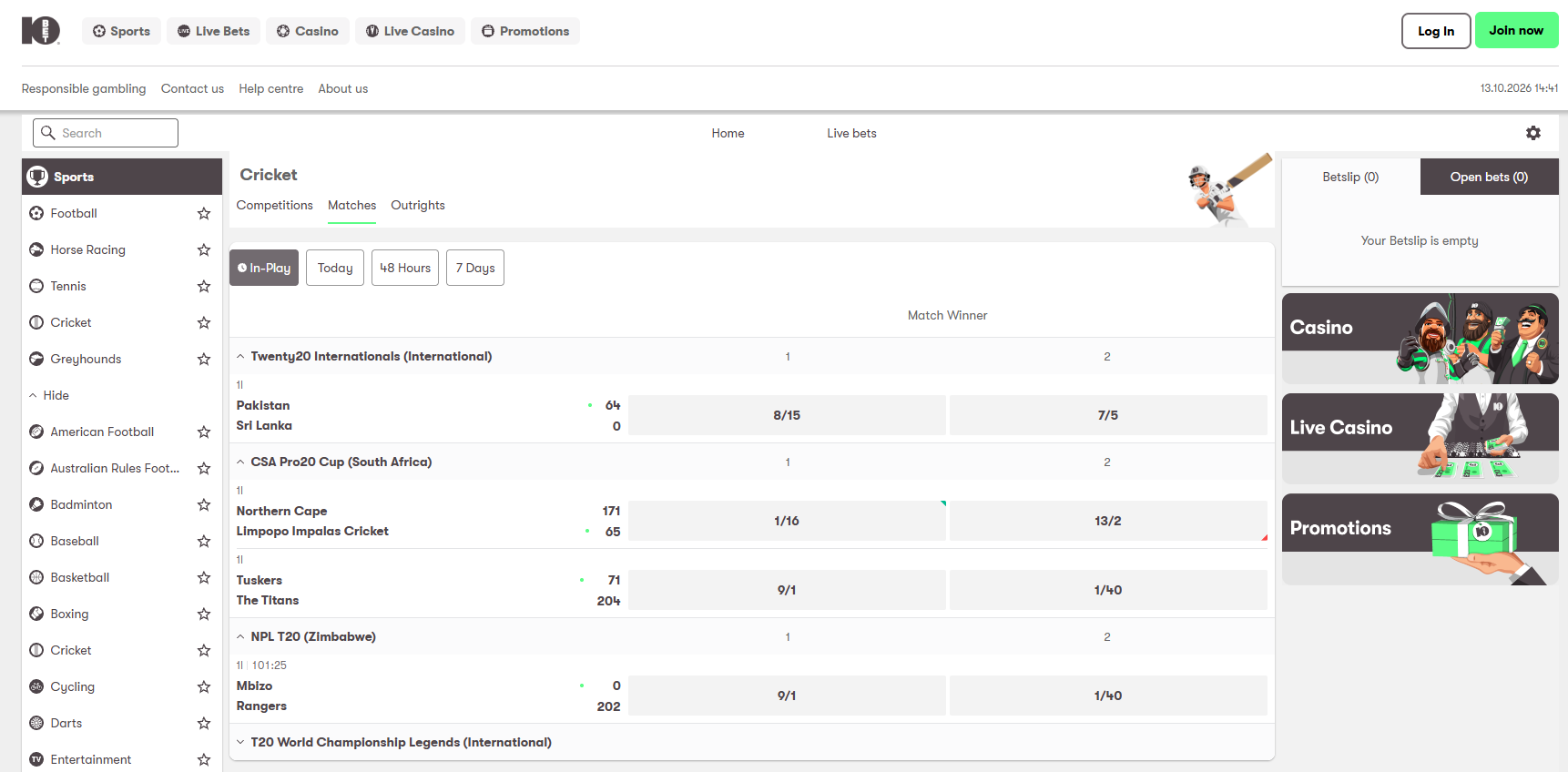Open the Darts target icon

(x=36, y=723)
